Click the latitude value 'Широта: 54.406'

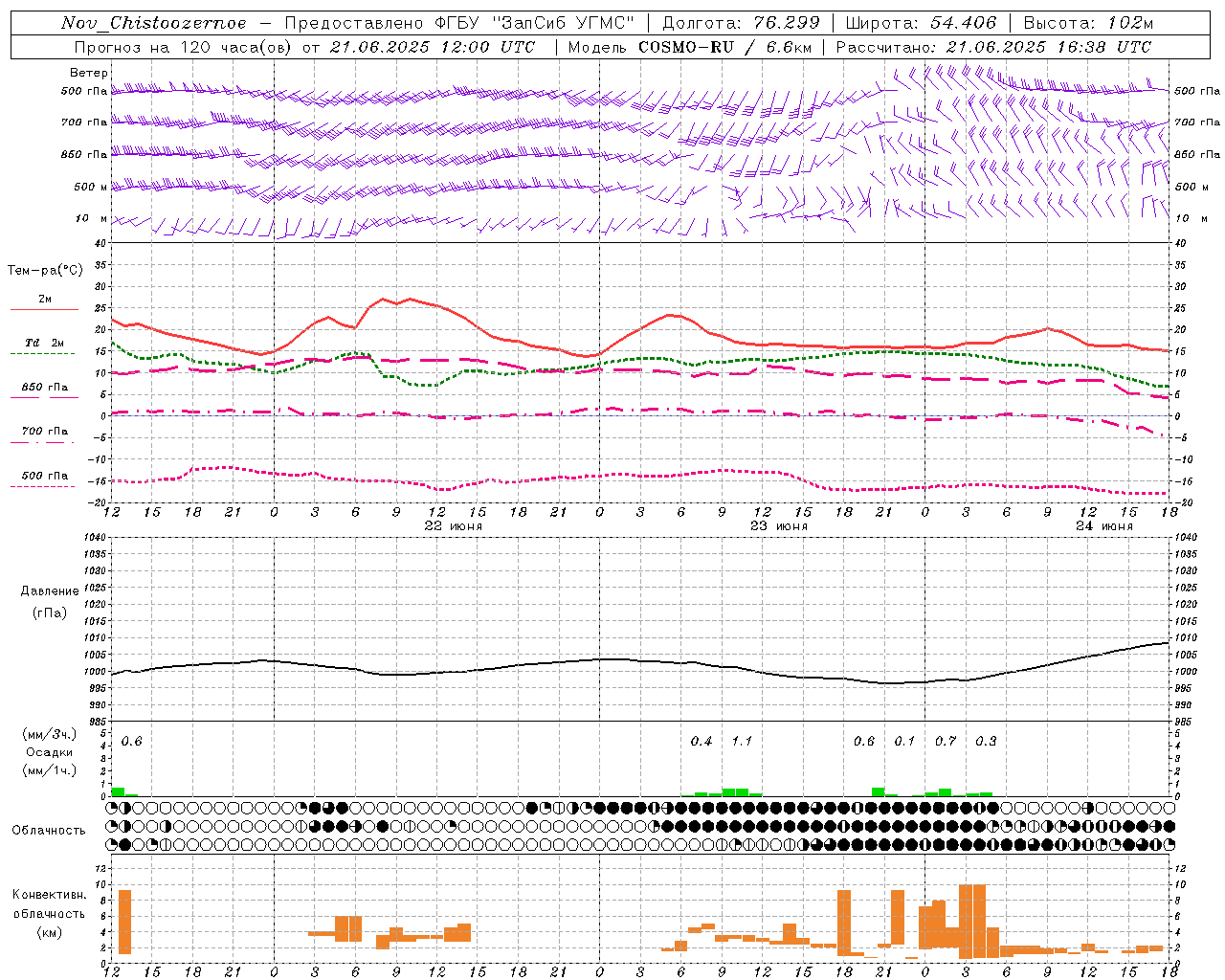[921, 23]
